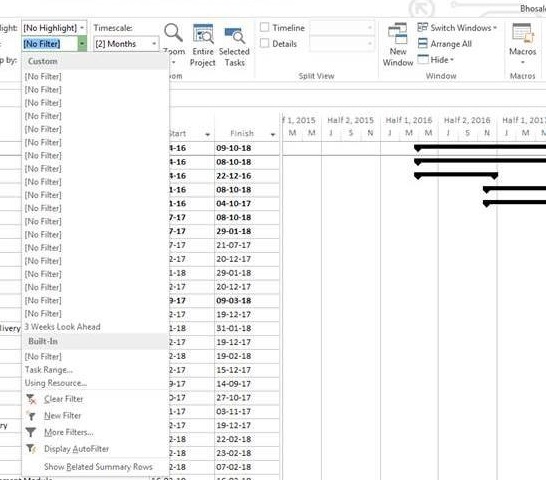Click the Zoom magnifier icon
Image resolution: width=546 pixels, height=480 pixels.
pos(173,33)
